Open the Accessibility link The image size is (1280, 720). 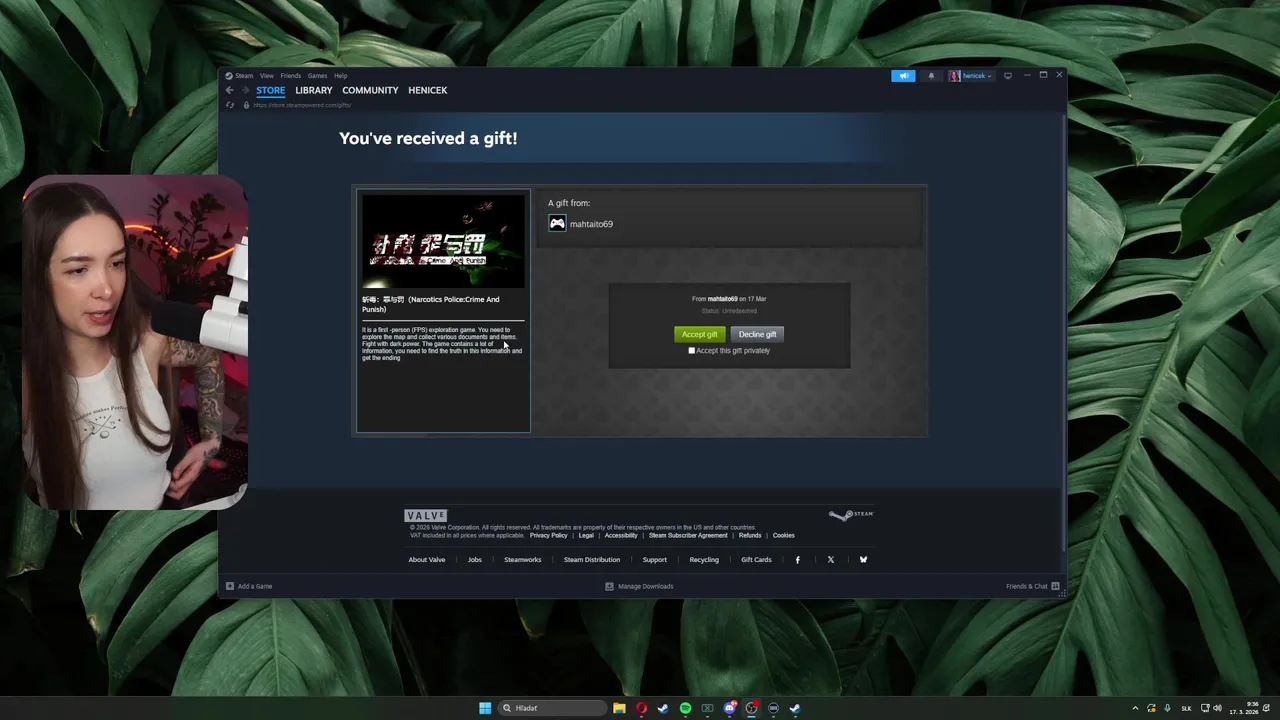tap(621, 536)
